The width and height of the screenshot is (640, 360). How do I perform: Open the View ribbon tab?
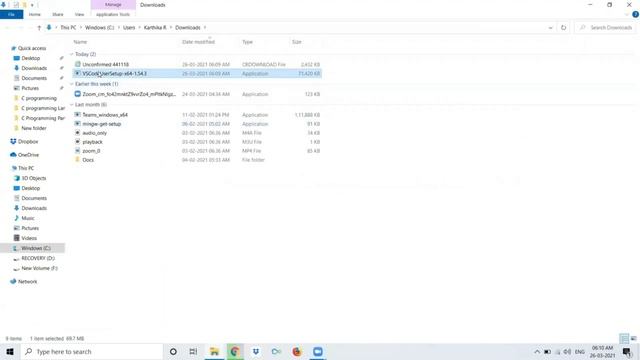point(79,14)
